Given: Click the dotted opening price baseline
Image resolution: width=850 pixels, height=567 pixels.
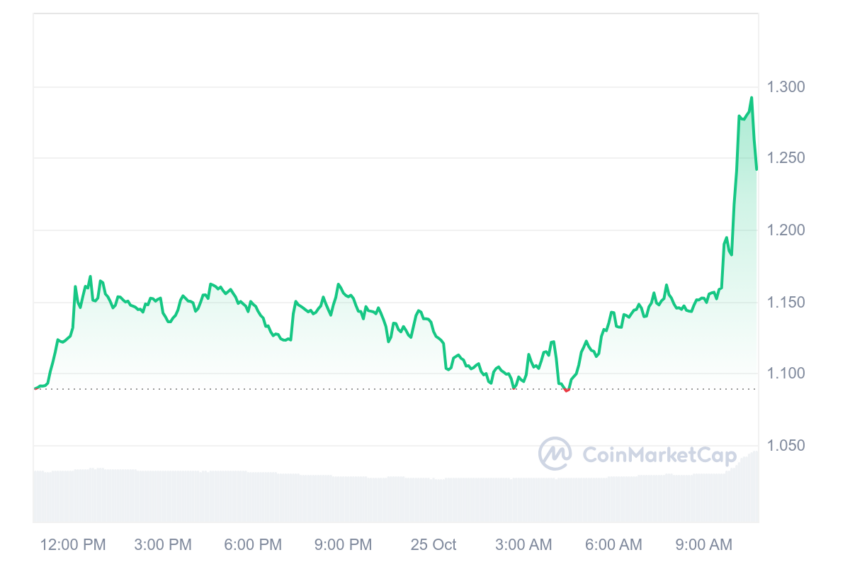Looking at the screenshot, I should point(396,389).
